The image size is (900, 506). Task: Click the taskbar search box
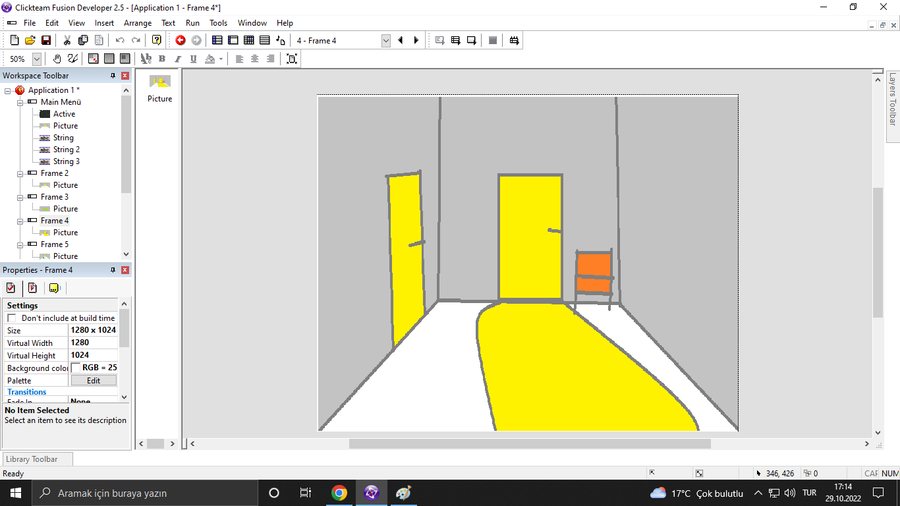(x=143, y=493)
